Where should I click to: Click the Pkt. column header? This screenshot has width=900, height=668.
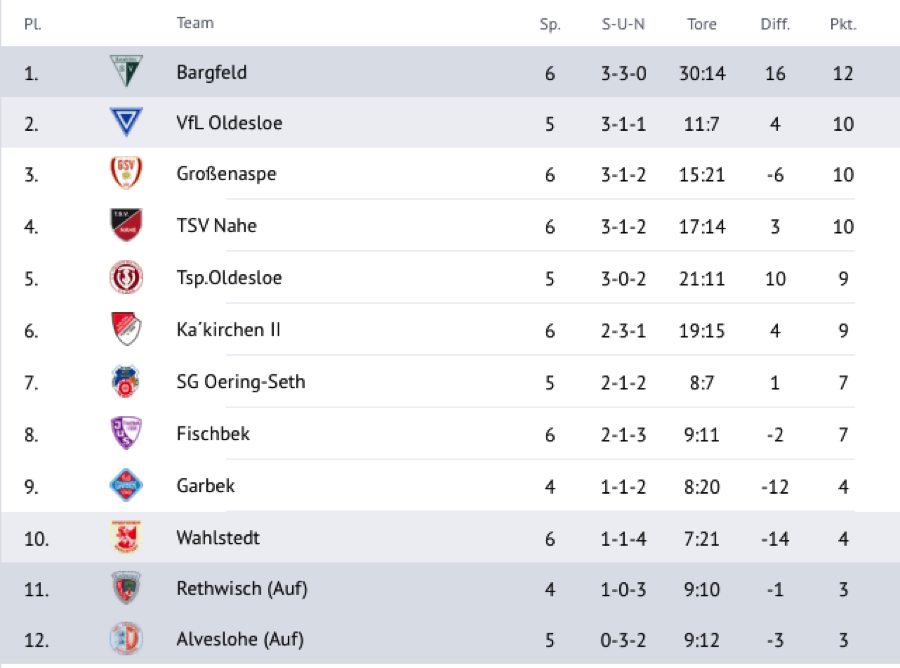click(x=843, y=24)
